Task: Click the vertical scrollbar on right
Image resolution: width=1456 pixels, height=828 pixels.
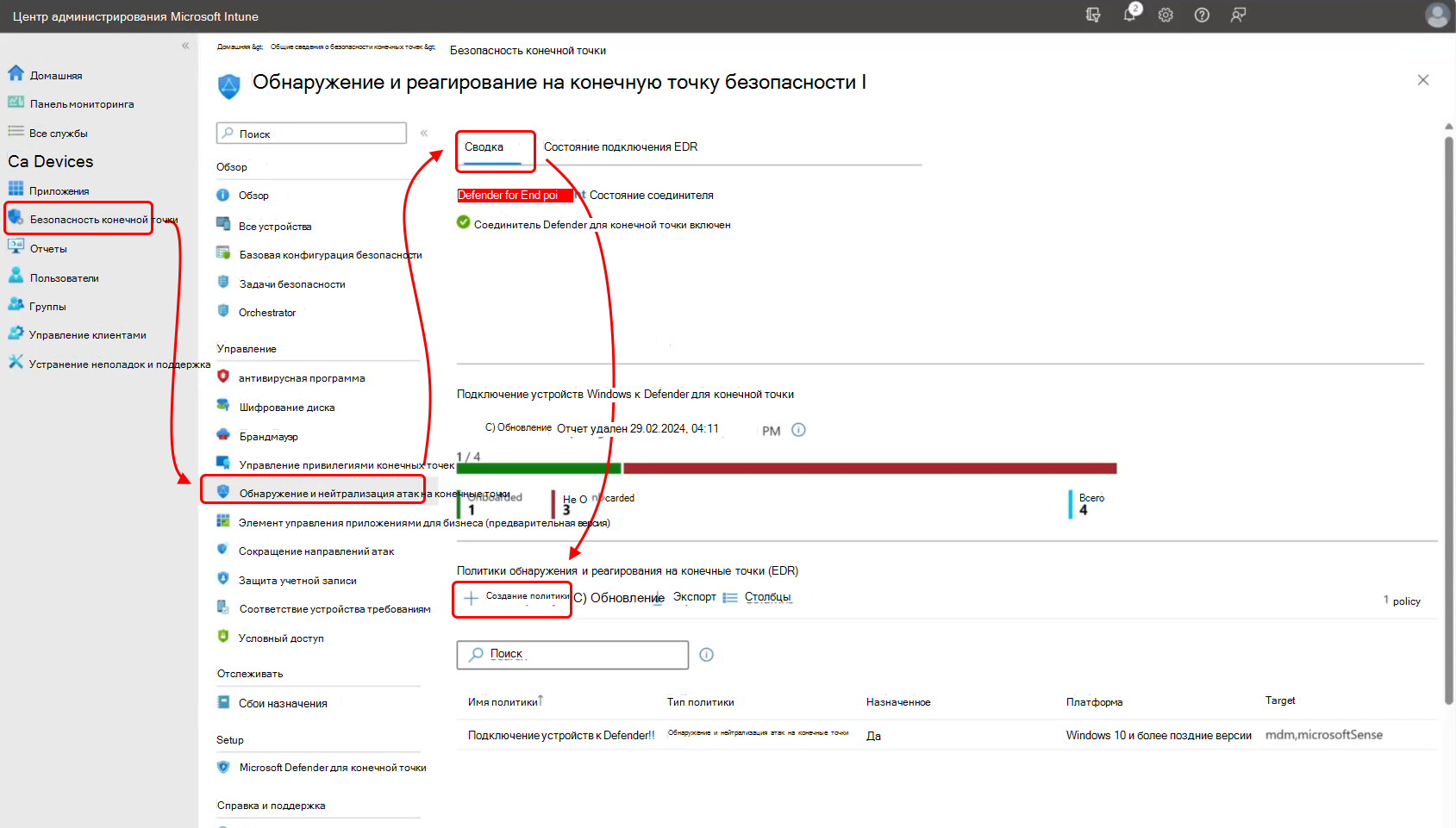Action: click(1449, 420)
